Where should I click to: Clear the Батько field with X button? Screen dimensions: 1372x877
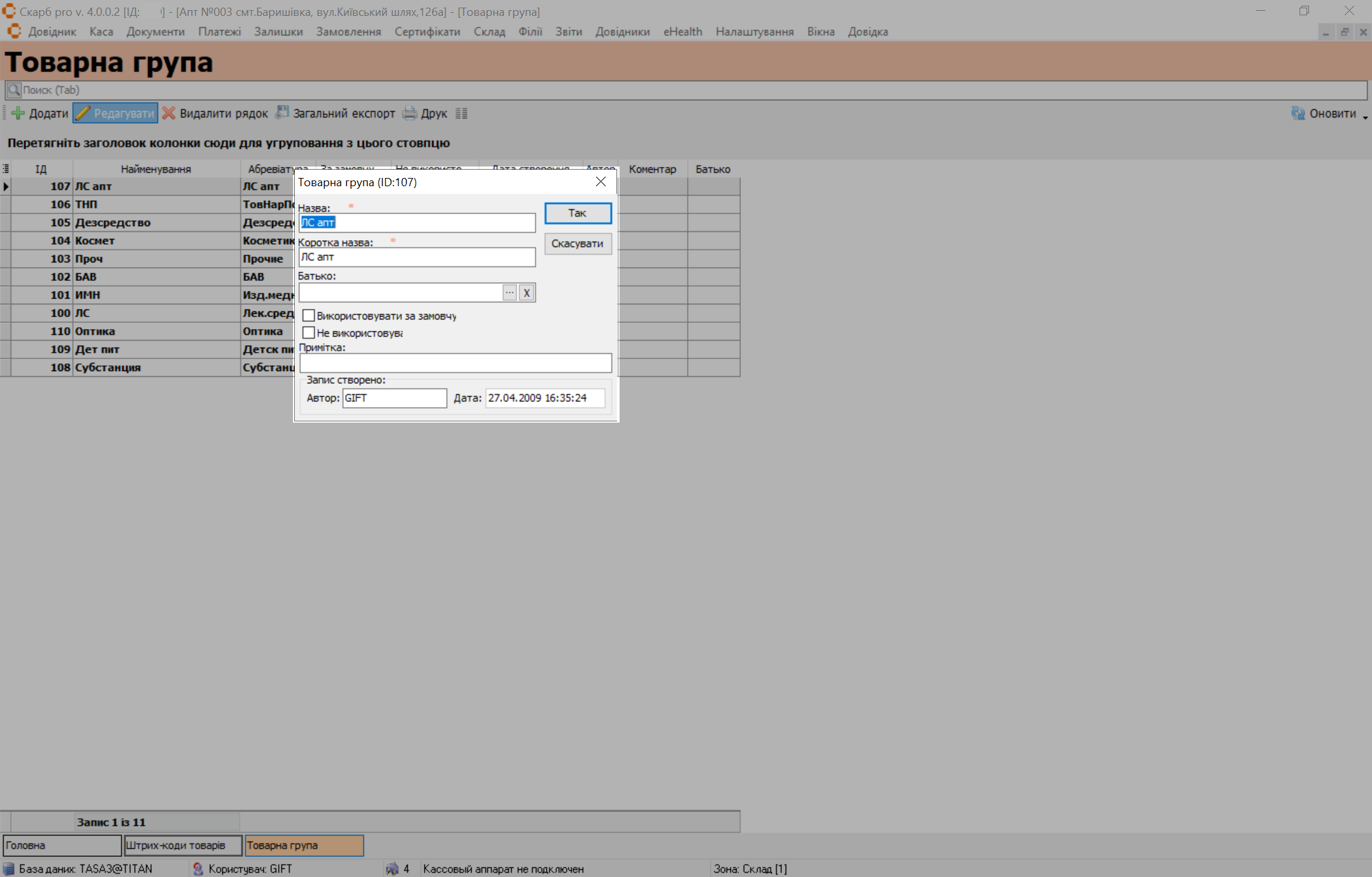[527, 293]
